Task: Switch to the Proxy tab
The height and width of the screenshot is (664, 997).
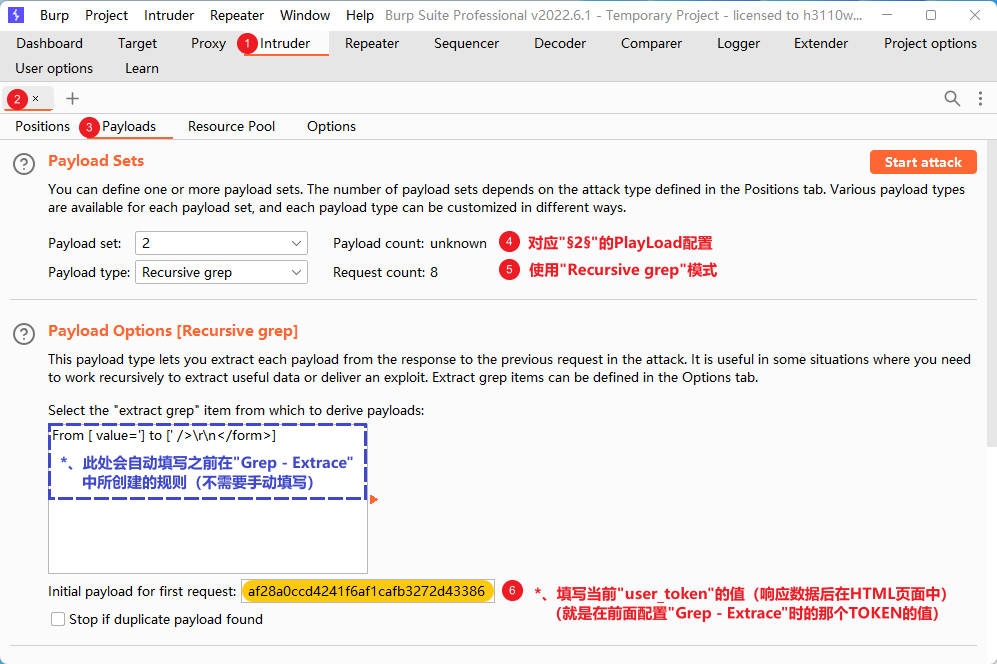Action: tap(209, 43)
